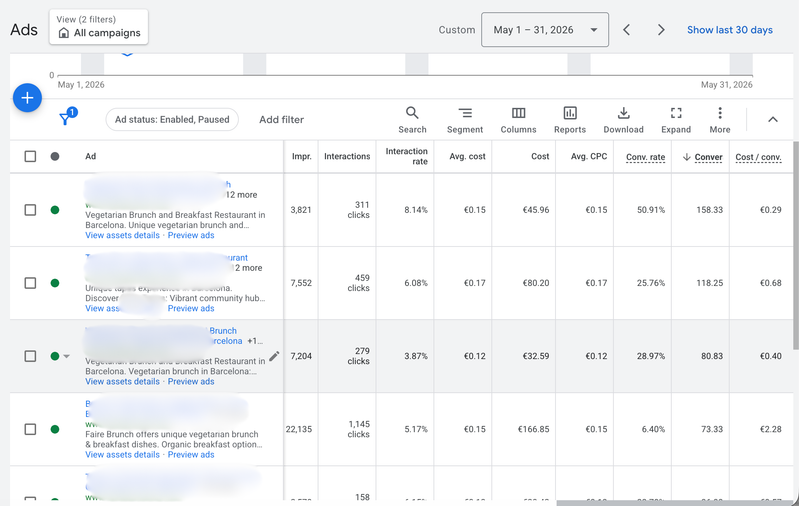Screen dimensions: 799x506
Task: Select the checkbox for the 7,552 impressions ad
Action: click(x=31, y=283)
